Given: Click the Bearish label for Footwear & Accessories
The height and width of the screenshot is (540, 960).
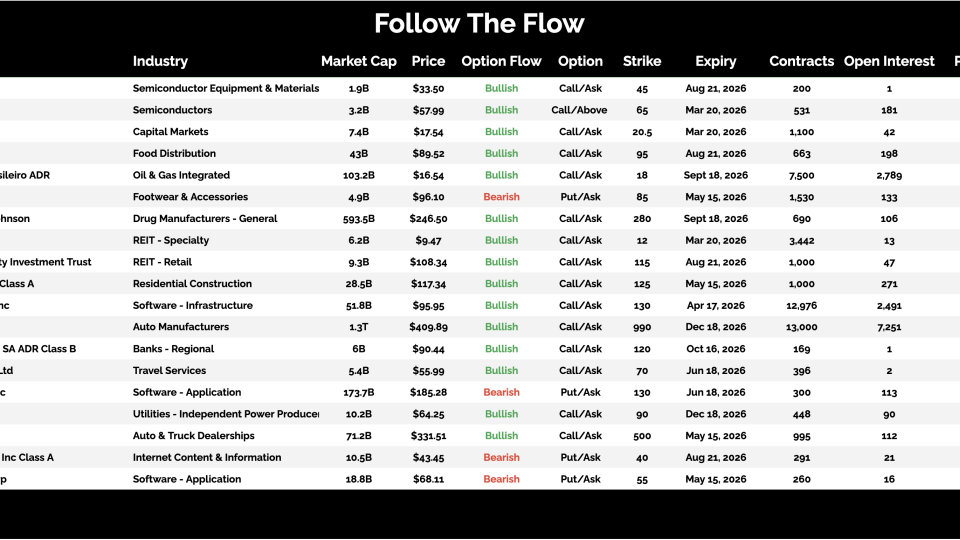Looking at the screenshot, I should coord(501,197).
